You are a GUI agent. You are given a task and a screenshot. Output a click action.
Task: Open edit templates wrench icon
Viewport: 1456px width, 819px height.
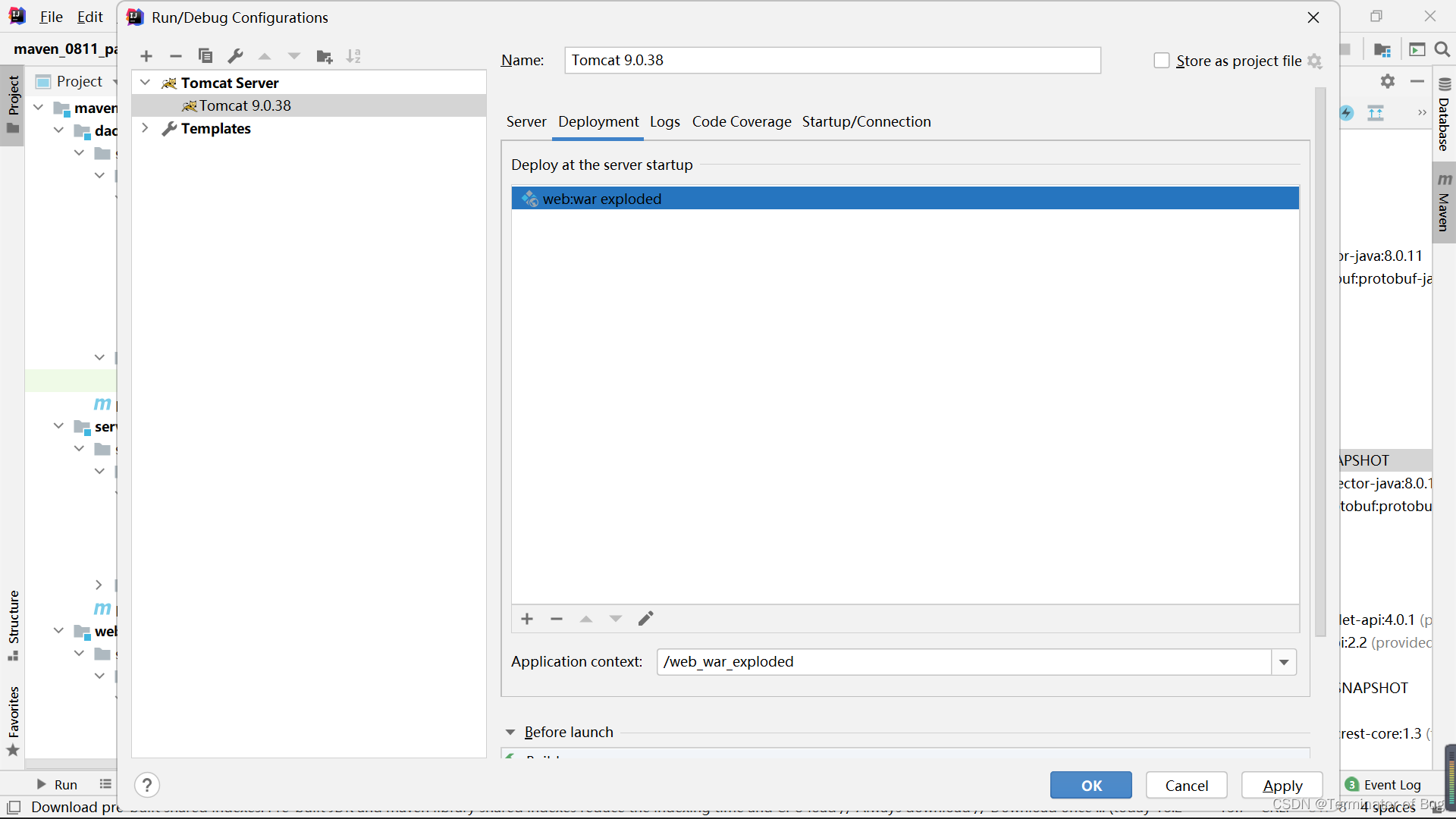(235, 56)
